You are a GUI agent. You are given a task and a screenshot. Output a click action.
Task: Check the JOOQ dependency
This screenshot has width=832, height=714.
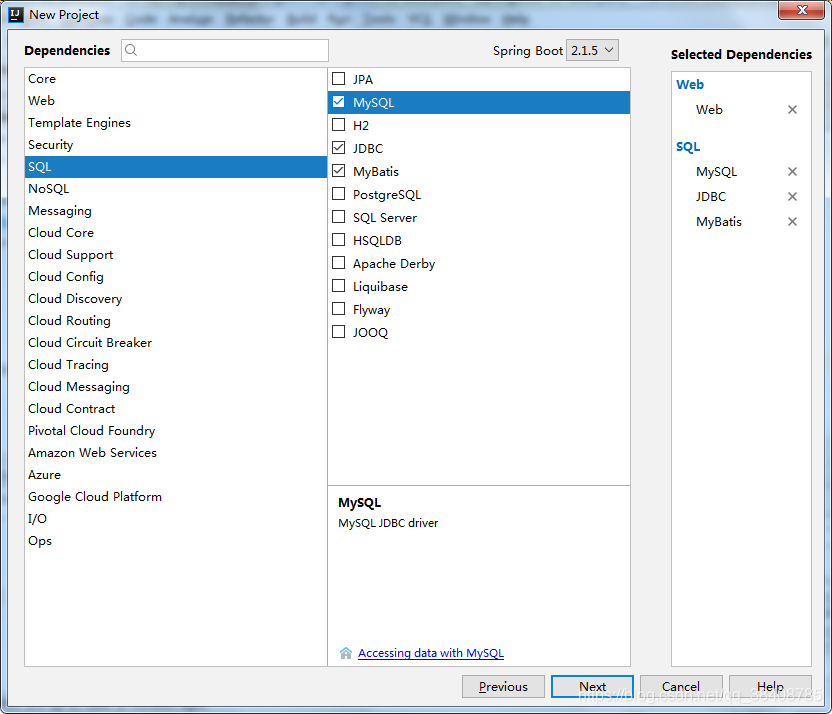click(339, 332)
